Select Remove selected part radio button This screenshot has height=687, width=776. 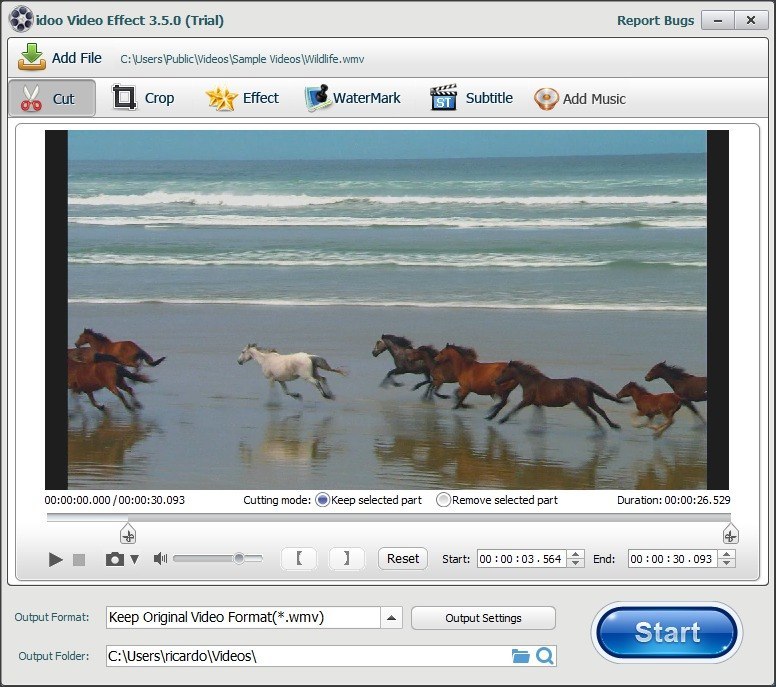click(443, 500)
